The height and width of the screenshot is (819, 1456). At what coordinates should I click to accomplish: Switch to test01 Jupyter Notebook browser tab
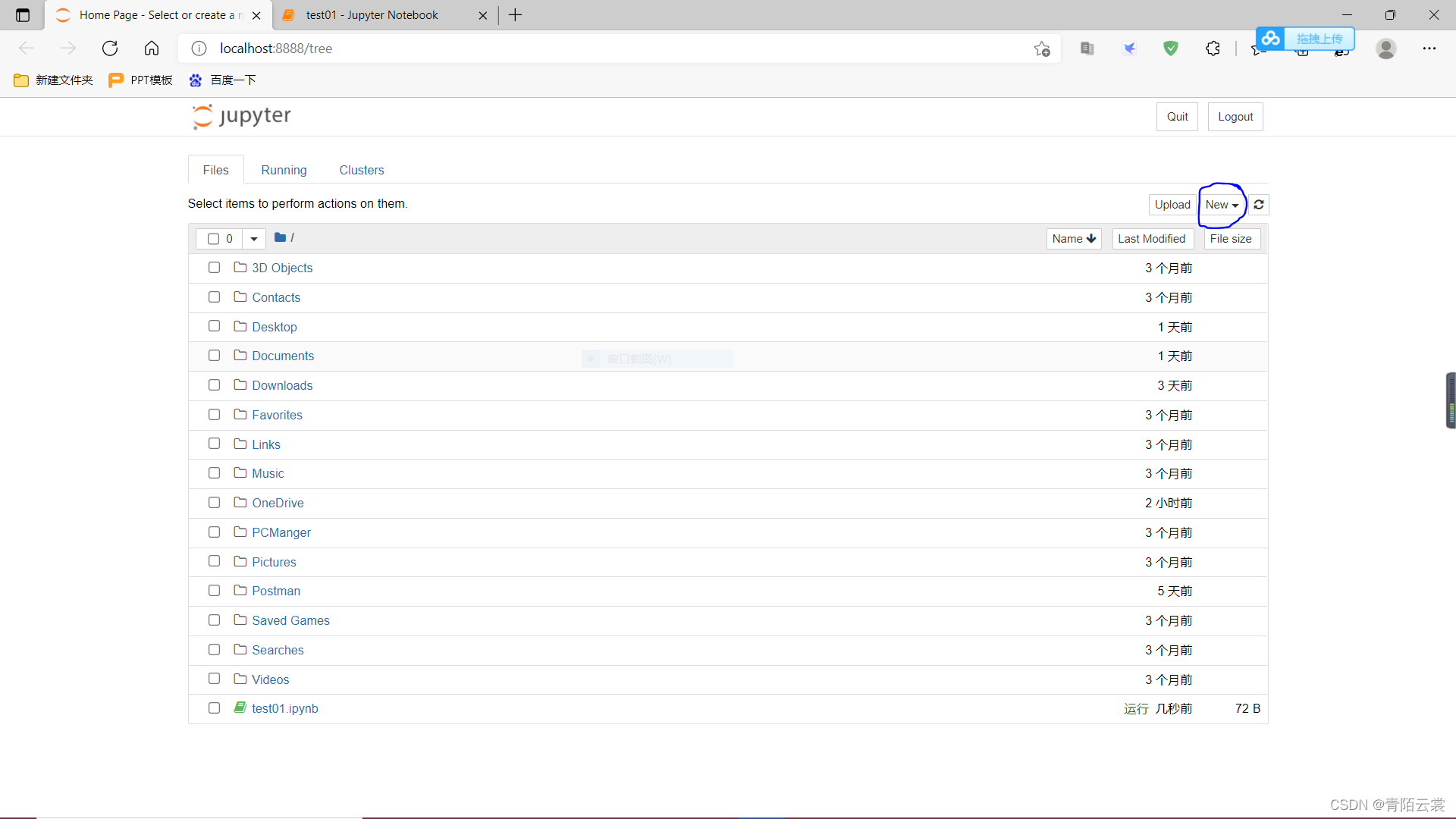[372, 15]
